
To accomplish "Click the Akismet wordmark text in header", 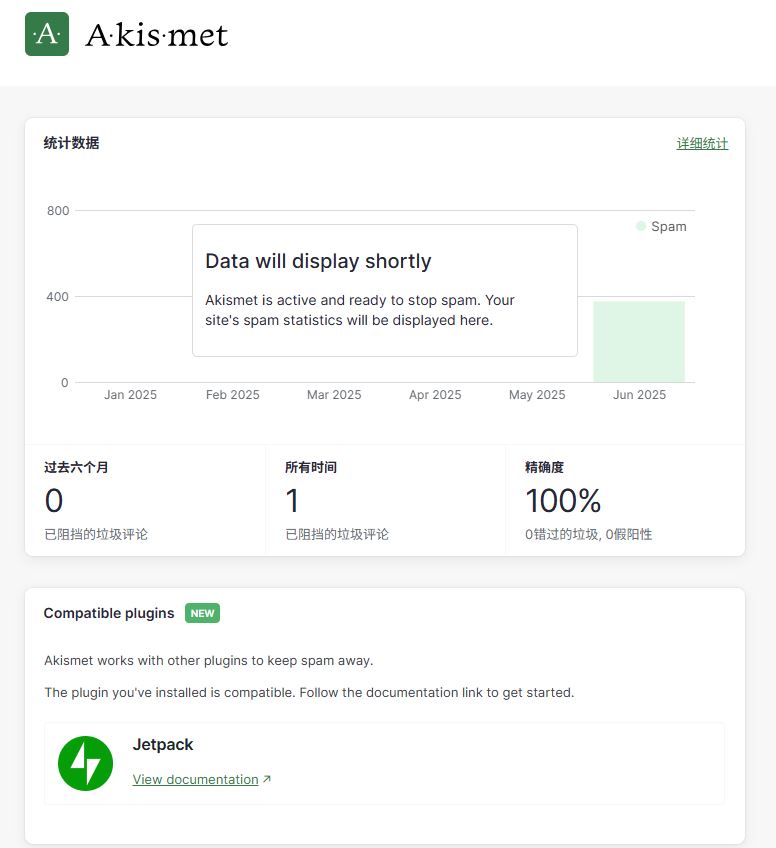I will [157, 36].
